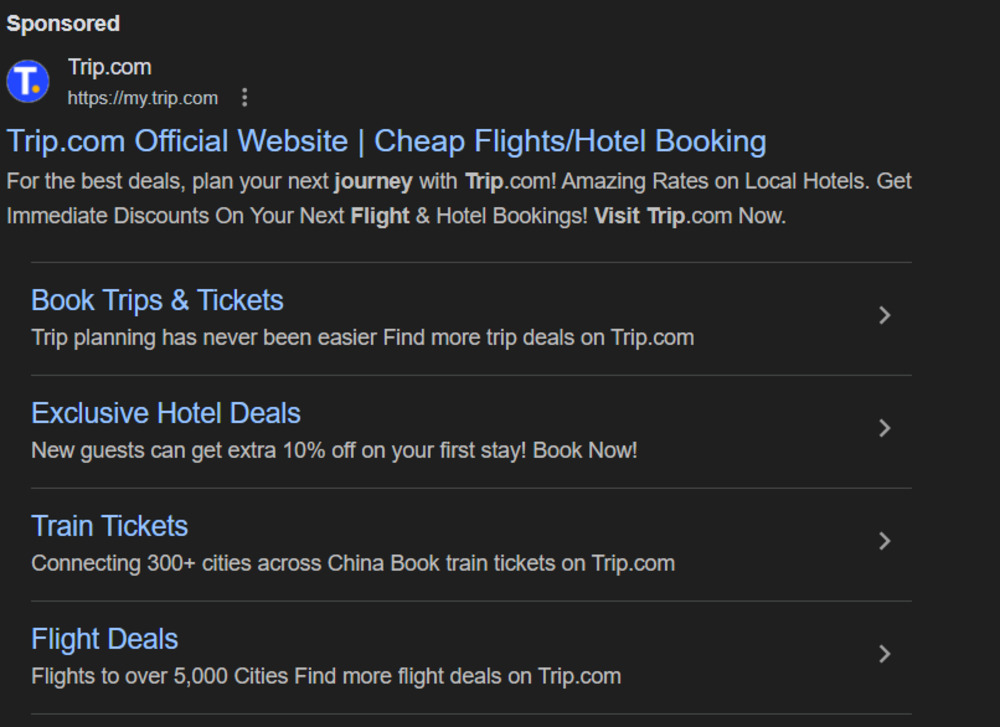Click the chevron beside "Flight Deals"
Screen dimensions: 1000x727
click(885, 654)
